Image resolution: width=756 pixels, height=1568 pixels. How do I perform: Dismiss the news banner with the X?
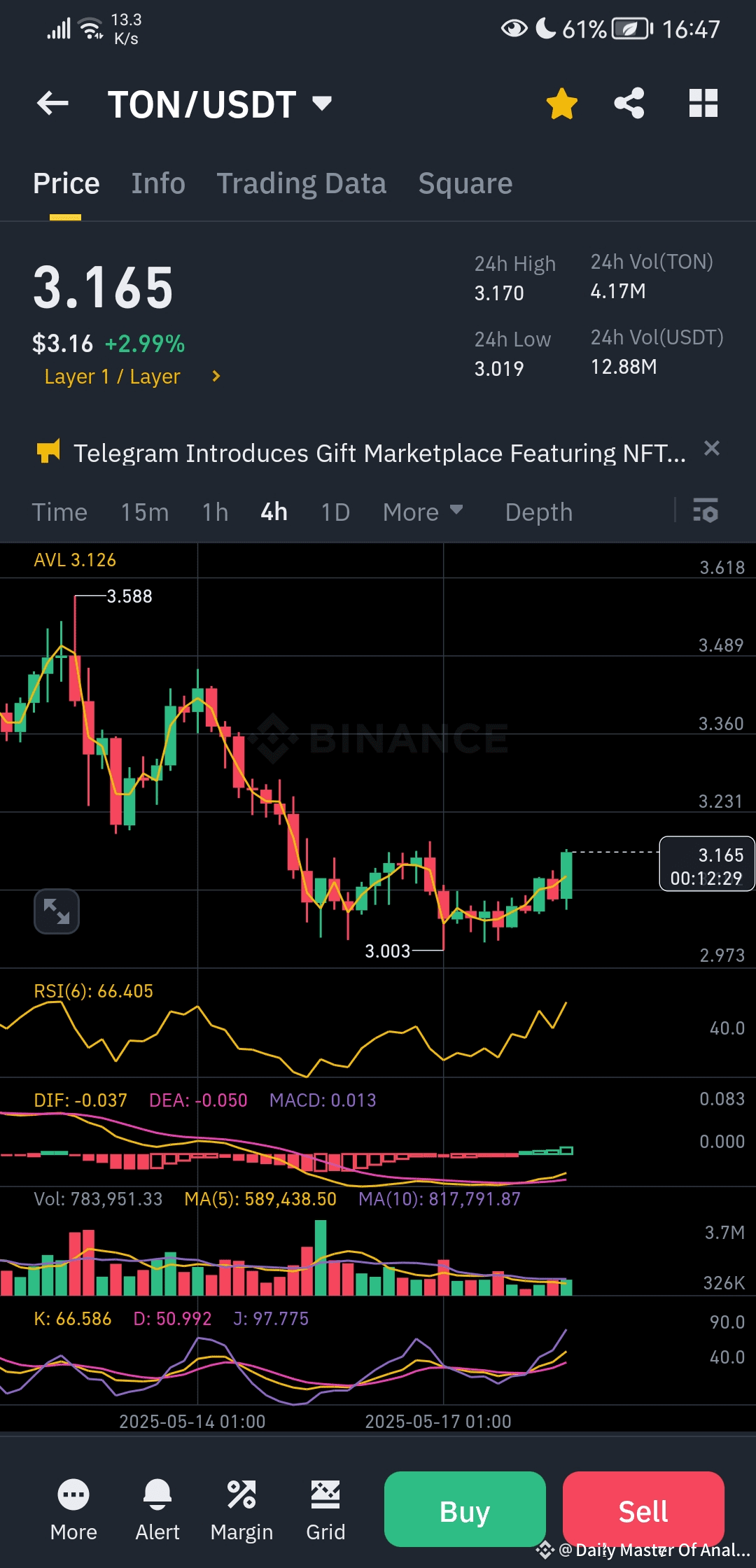(711, 448)
